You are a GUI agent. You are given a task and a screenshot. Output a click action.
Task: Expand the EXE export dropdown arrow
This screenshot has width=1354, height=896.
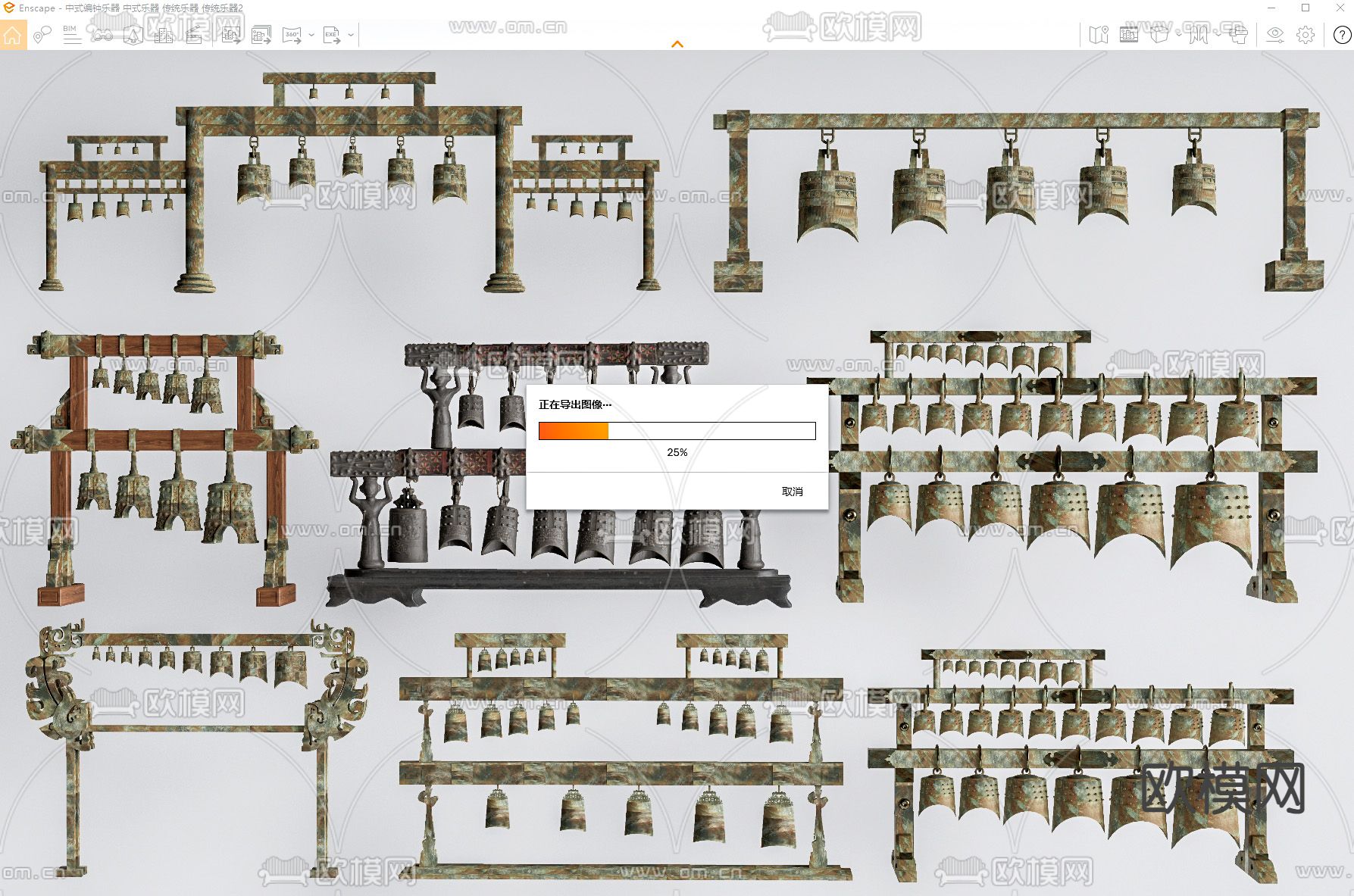[351, 35]
